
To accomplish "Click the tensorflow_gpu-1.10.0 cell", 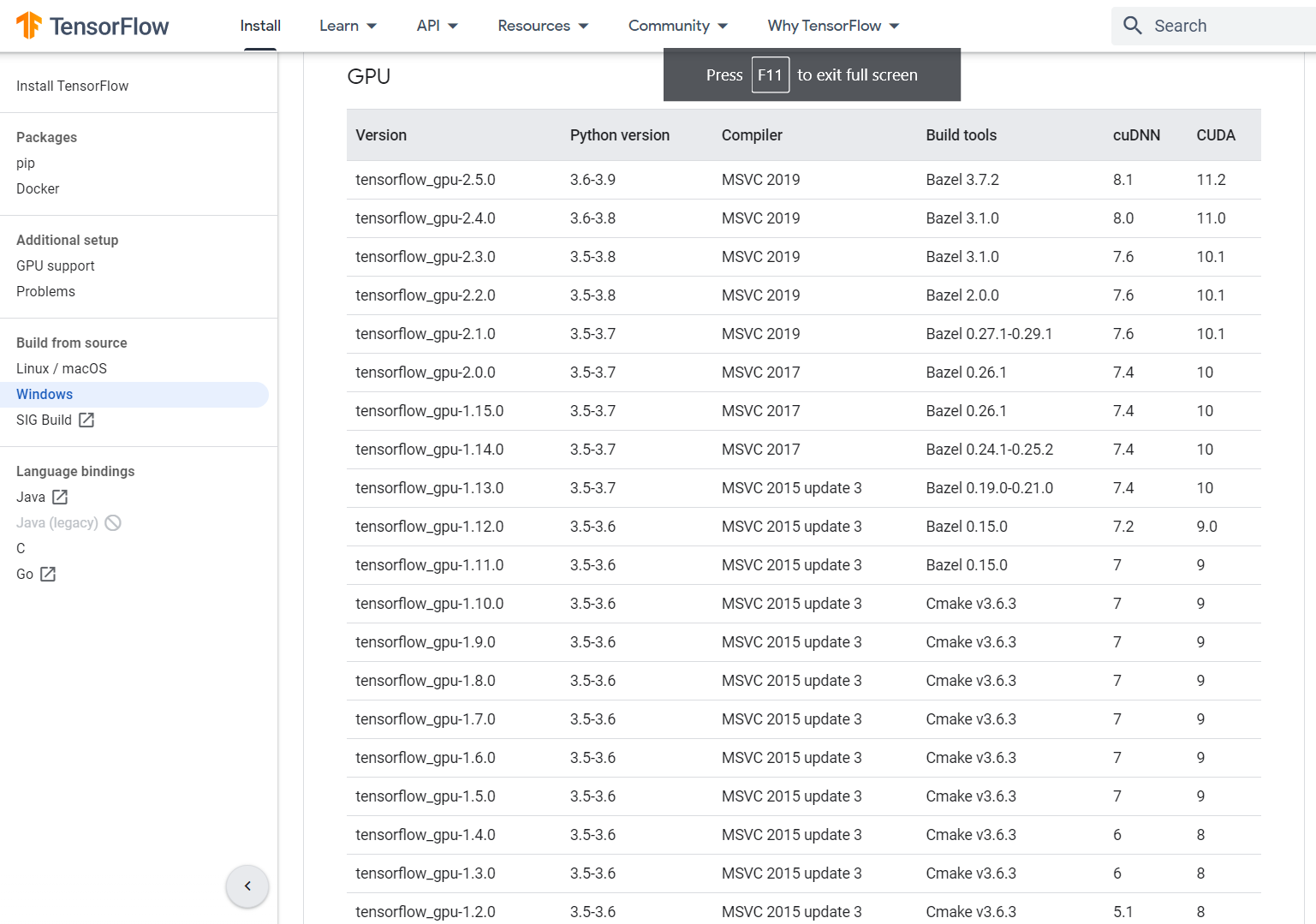I will coord(430,604).
